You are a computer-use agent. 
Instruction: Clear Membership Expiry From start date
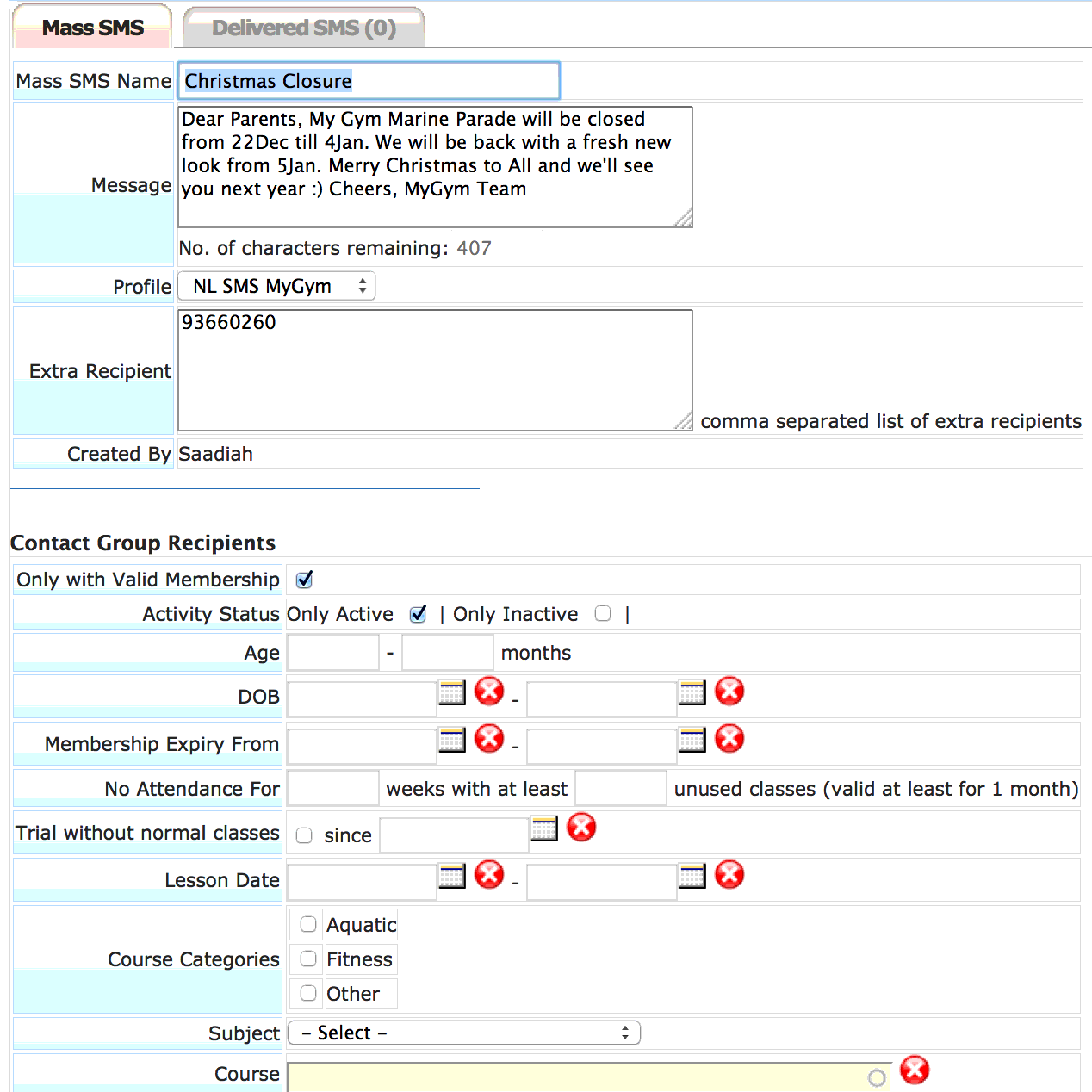click(x=489, y=738)
